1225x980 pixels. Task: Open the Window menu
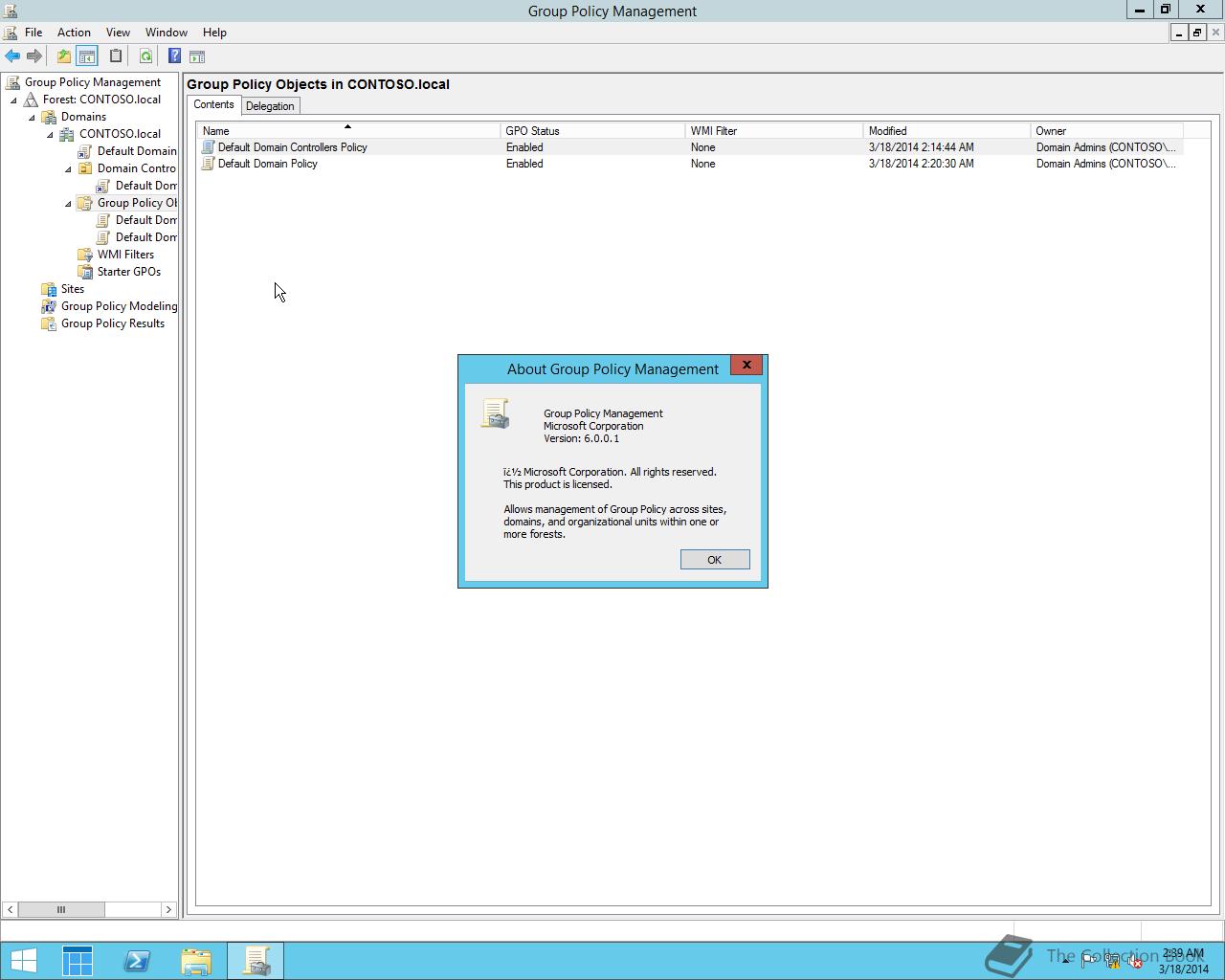(x=167, y=33)
